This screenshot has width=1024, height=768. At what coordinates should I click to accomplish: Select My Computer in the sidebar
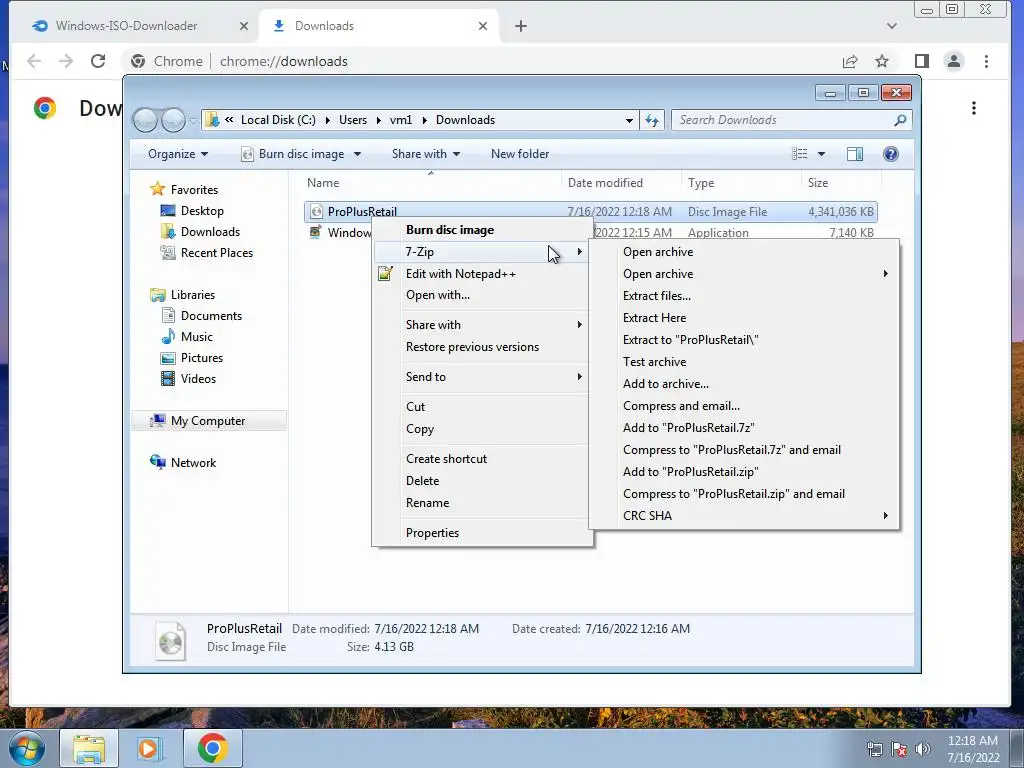point(208,421)
